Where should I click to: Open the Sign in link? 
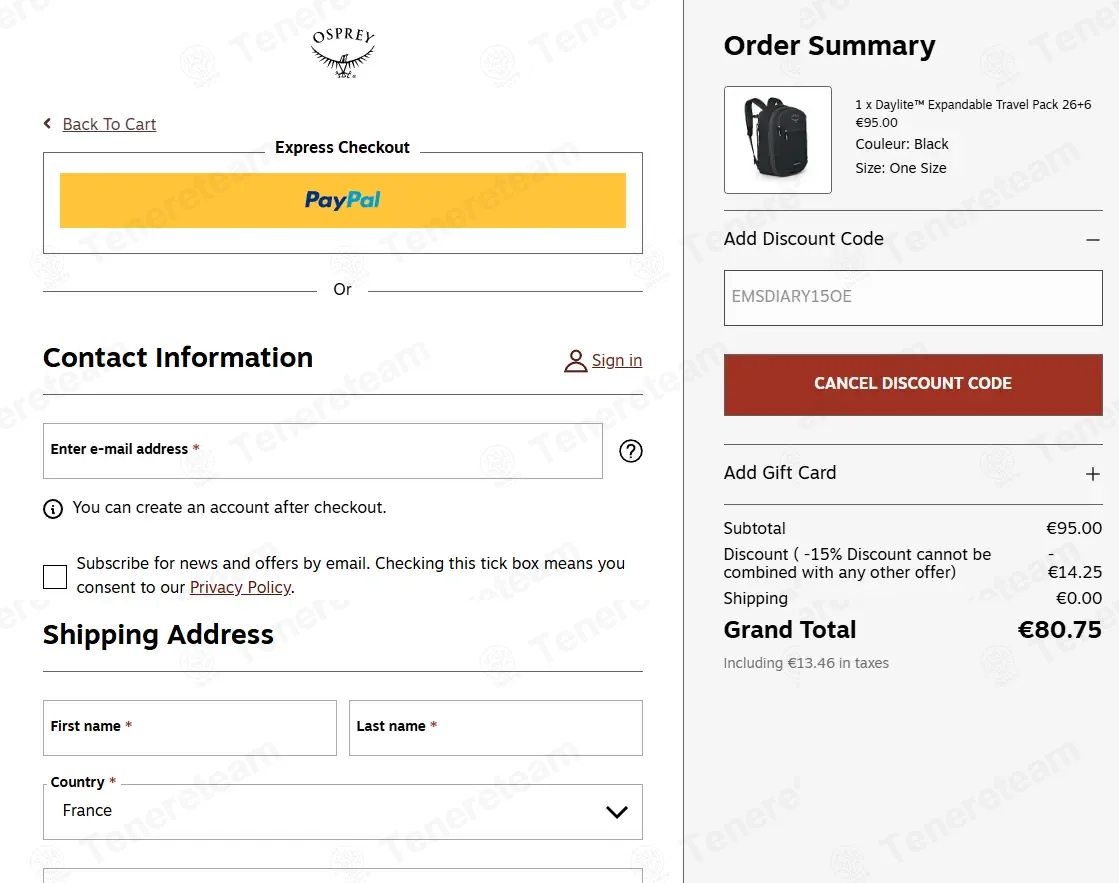click(617, 360)
